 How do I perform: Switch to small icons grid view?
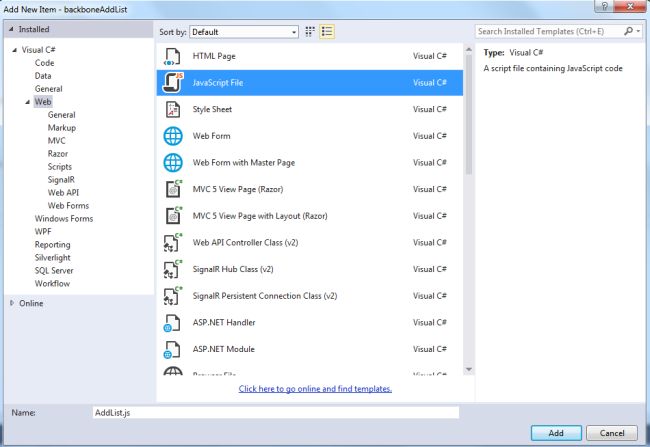pyautogui.click(x=310, y=32)
